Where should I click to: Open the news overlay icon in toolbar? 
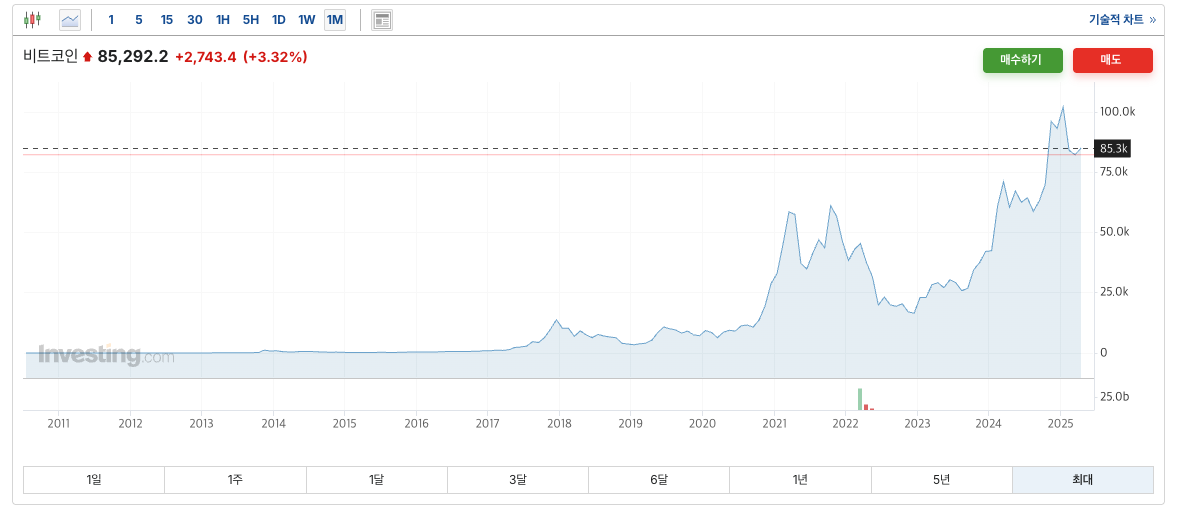pos(382,20)
